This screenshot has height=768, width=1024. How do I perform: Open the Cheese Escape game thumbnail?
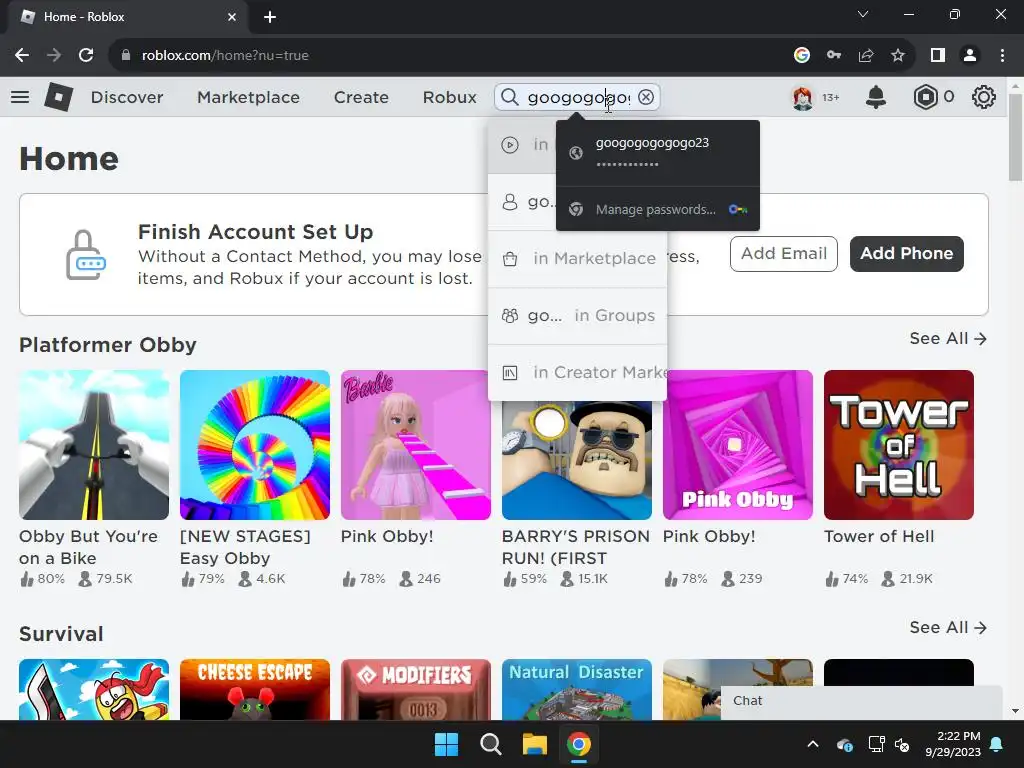click(255, 689)
